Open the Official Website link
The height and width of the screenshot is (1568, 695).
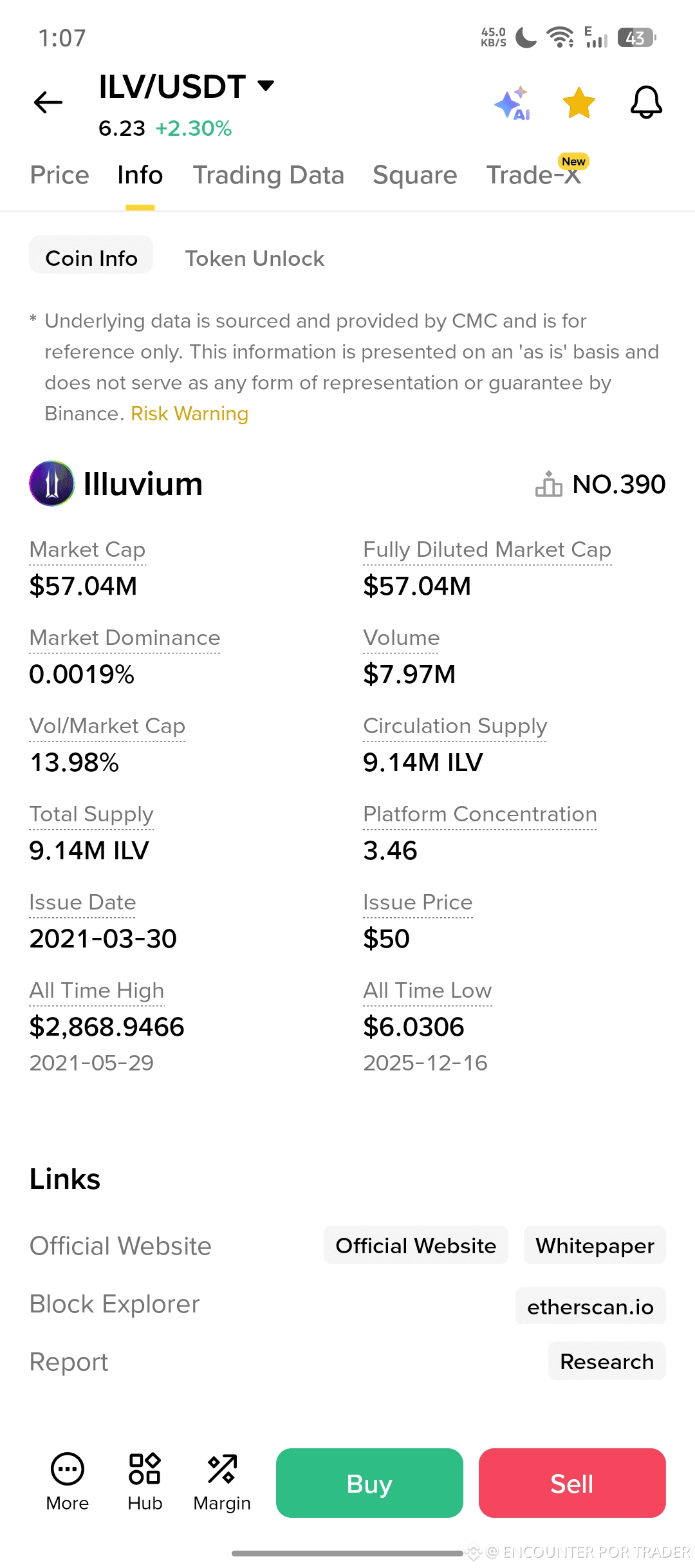[416, 1246]
